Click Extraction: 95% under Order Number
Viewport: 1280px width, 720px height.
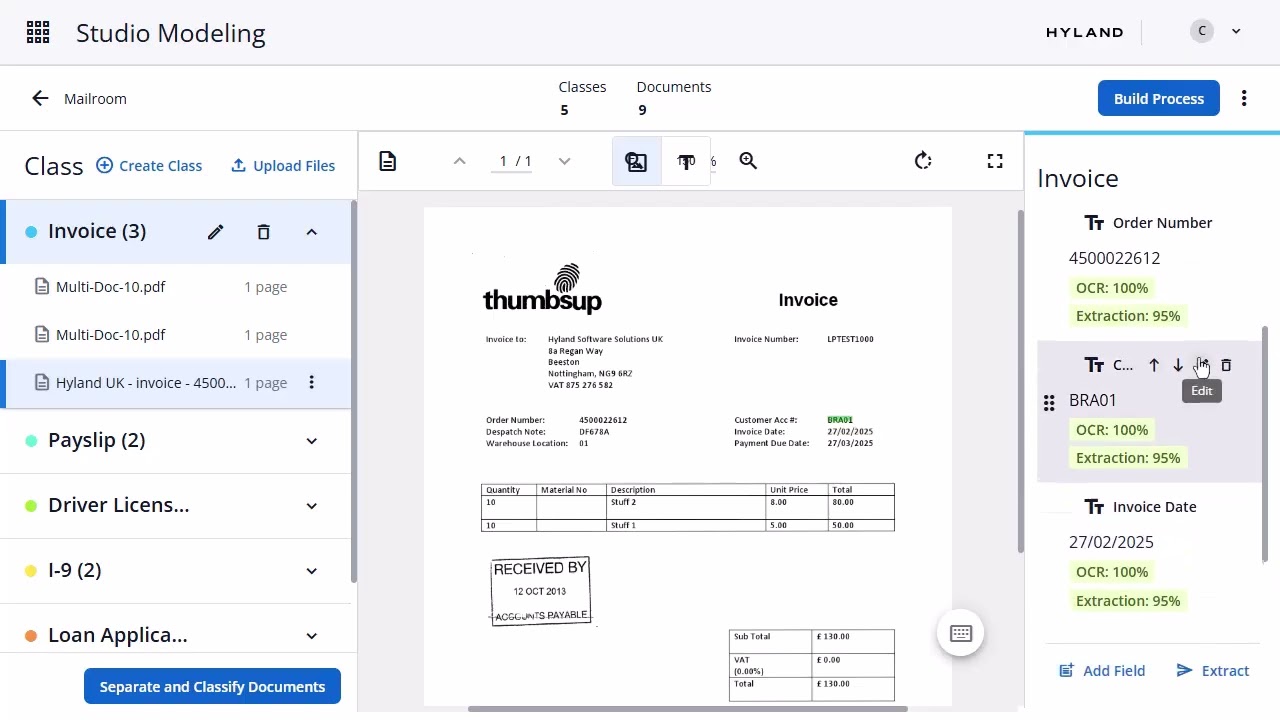(1128, 316)
